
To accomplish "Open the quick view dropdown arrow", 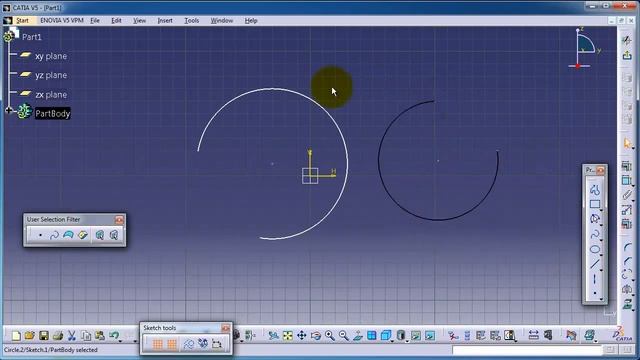I will 392,340.
